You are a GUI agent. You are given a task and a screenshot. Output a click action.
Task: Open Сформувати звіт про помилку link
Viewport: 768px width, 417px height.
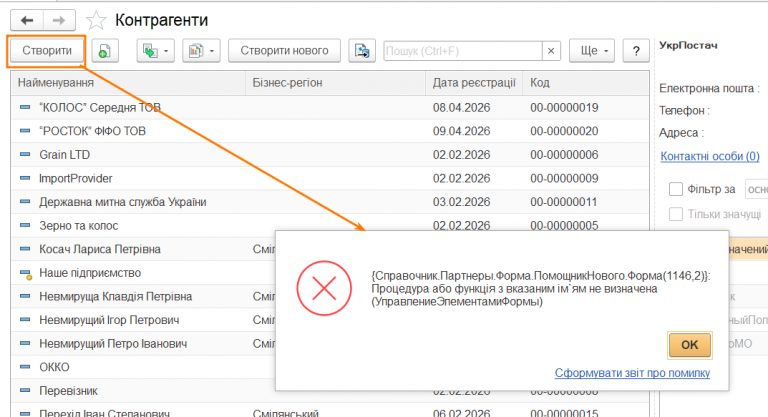click(632, 373)
